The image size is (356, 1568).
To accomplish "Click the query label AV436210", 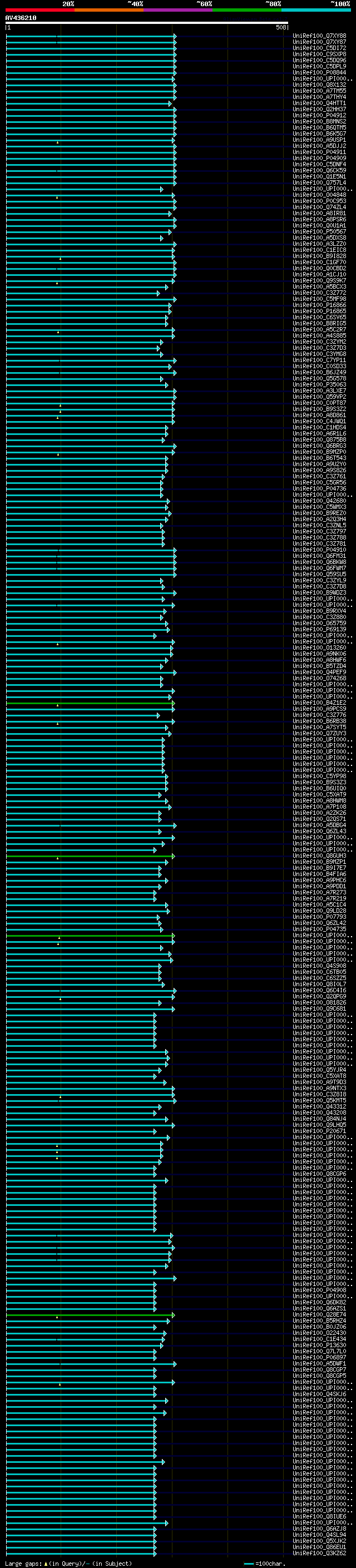I will [x=21, y=18].
